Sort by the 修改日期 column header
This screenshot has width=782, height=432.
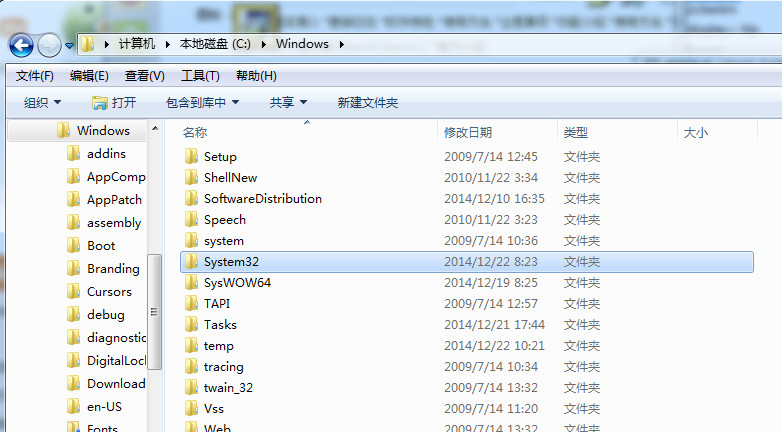pos(468,133)
